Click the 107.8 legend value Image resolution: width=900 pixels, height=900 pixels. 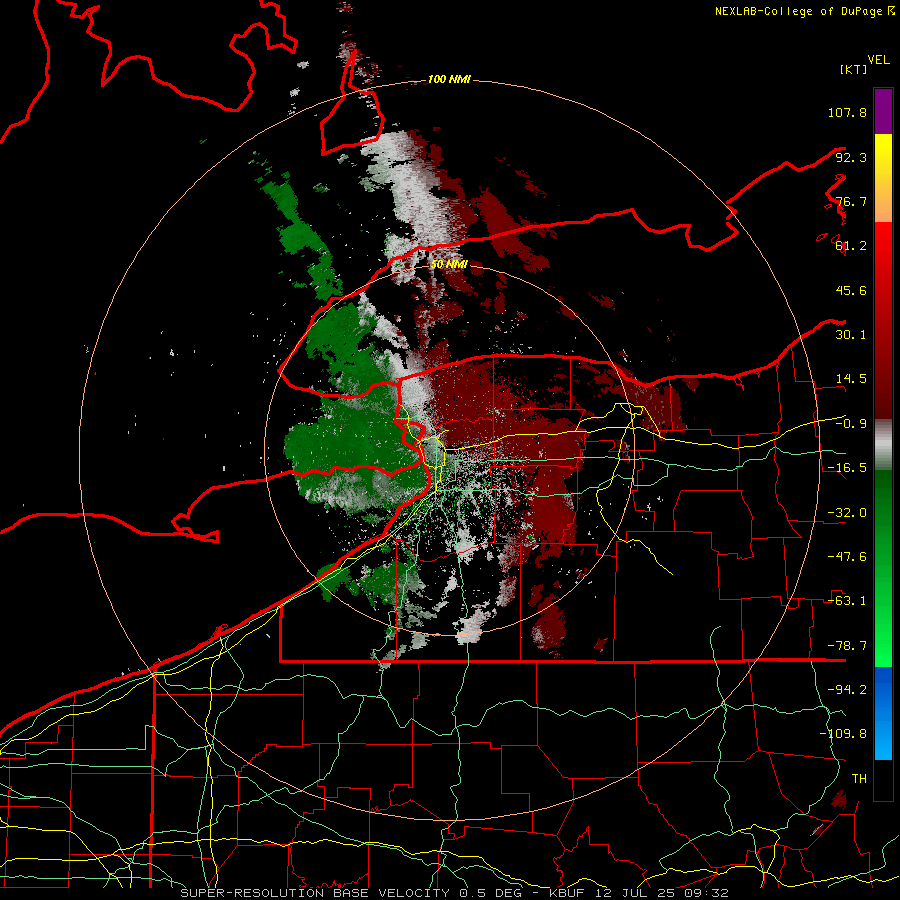847,112
